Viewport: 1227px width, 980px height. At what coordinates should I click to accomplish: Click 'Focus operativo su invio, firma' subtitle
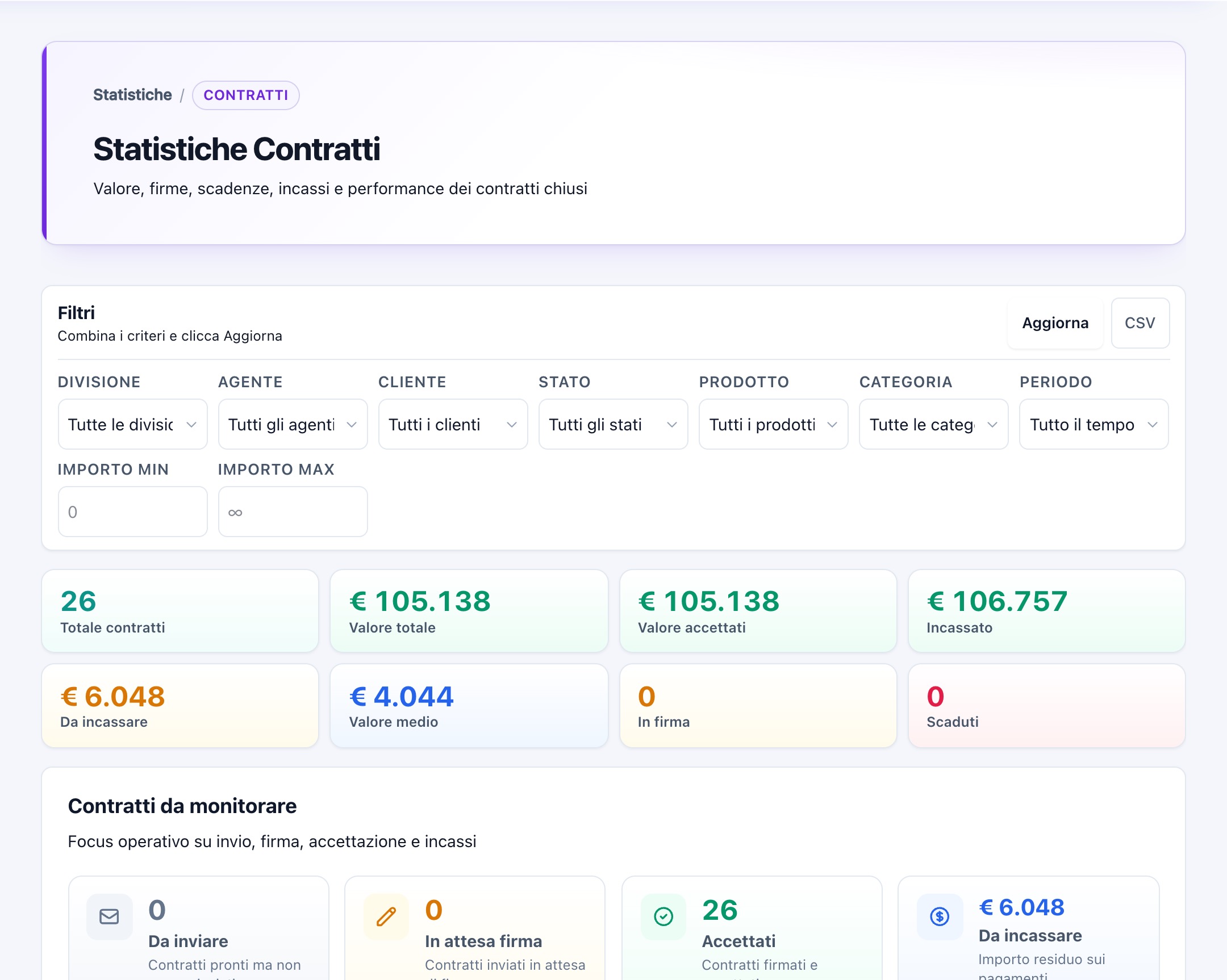point(272,842)
